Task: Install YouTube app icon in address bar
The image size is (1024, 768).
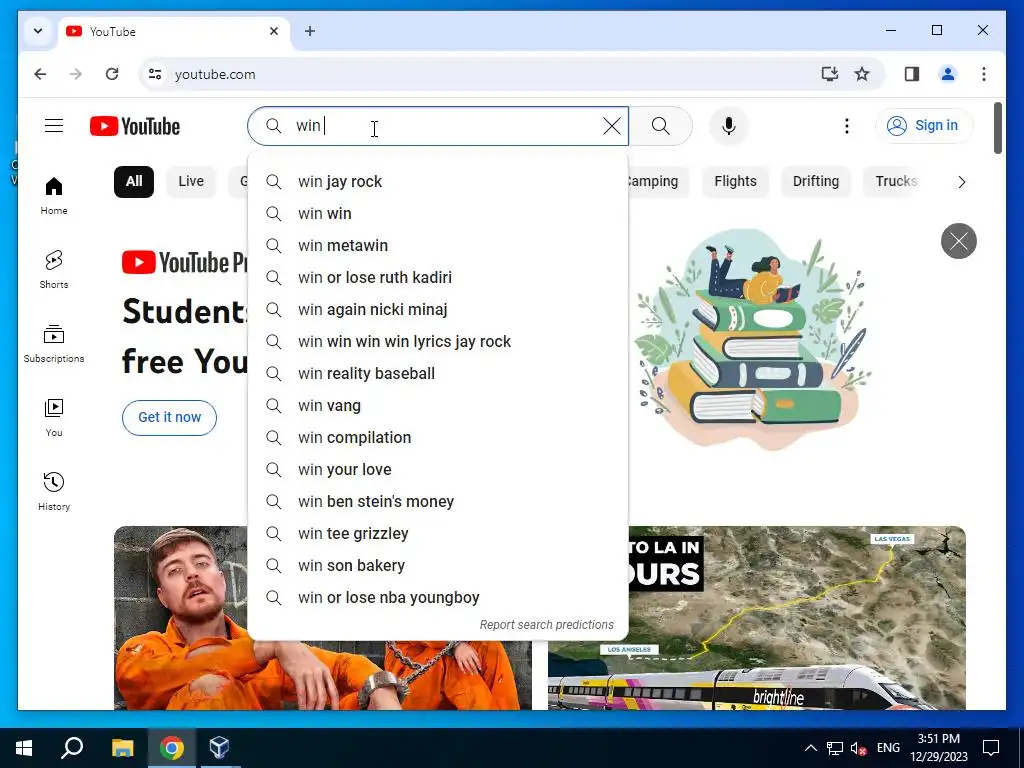Action: pos(829,74)
